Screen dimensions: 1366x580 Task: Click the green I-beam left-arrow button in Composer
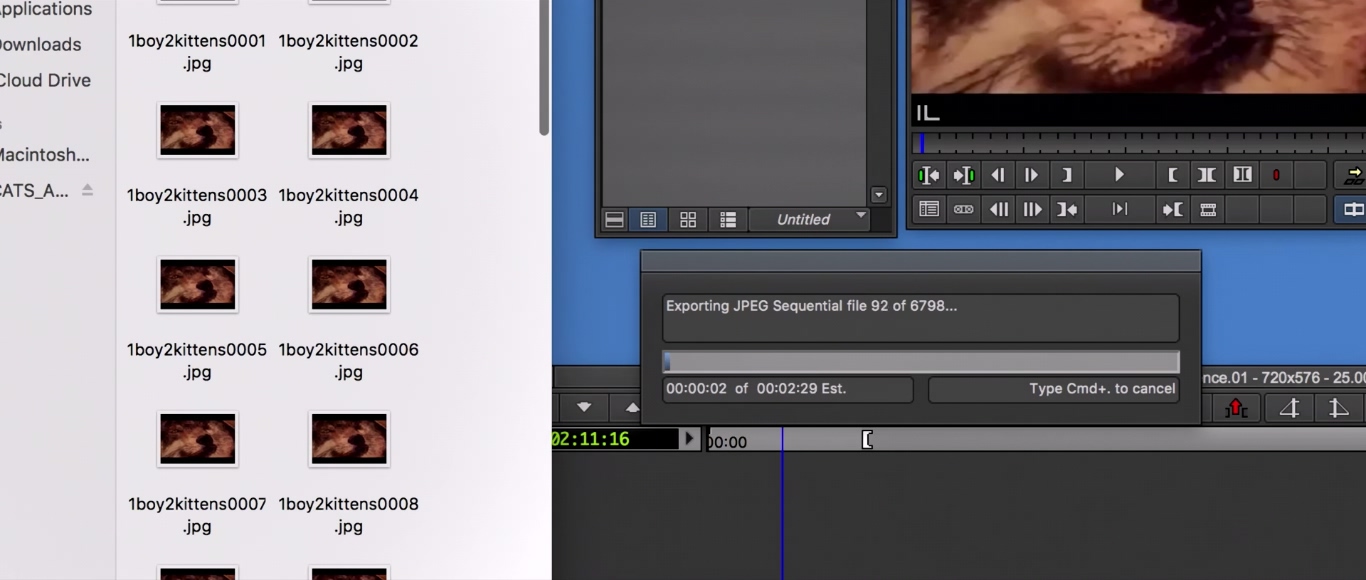tap(929, 175)
